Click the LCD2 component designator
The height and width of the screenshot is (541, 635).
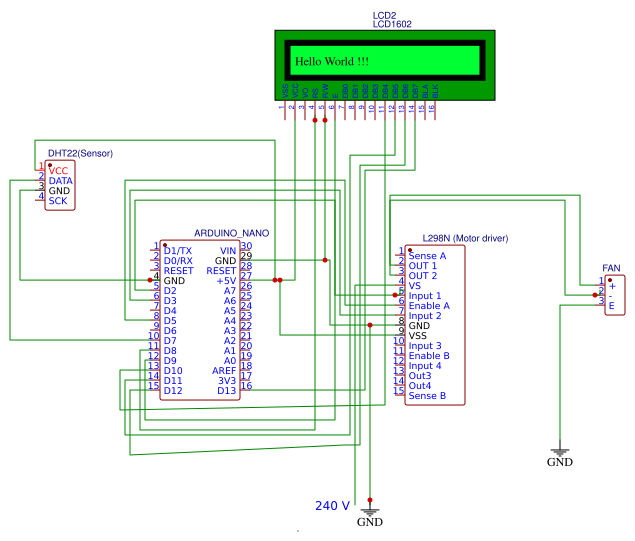pos(384,15)
